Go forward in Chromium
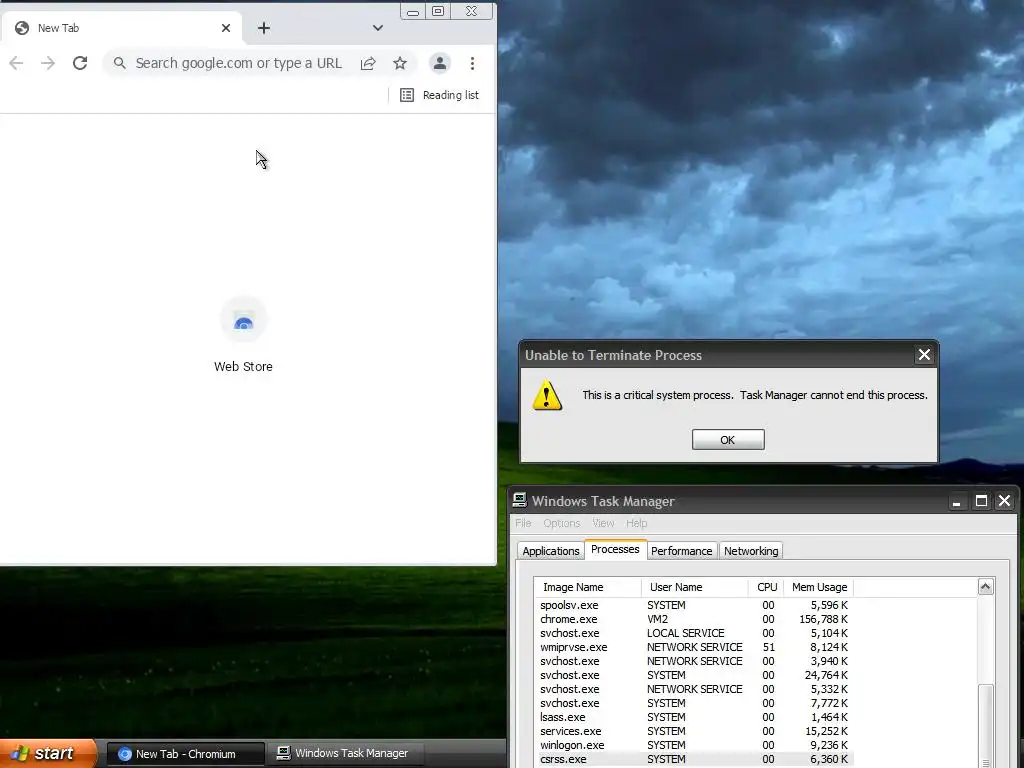1024x768 pixels. (x=48, y=63)
